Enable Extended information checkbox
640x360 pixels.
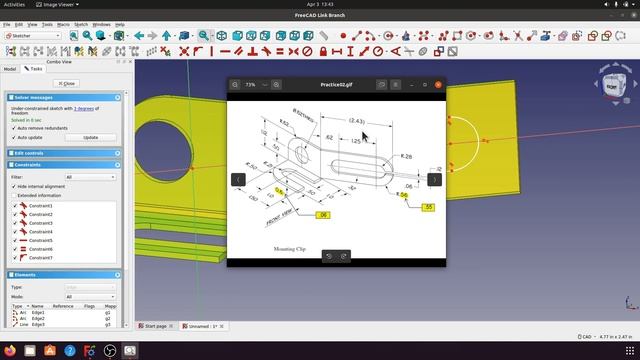[14, 196]
